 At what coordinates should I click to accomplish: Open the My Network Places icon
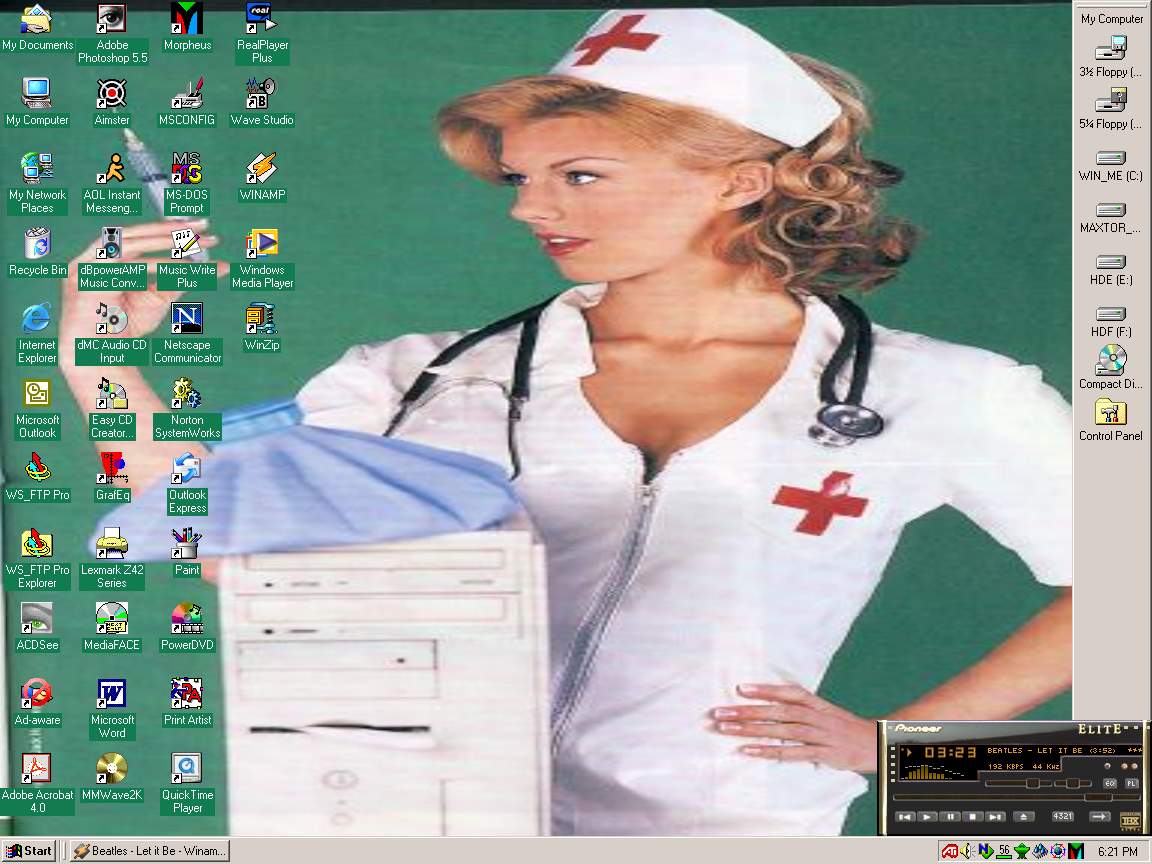coord(37,183)
